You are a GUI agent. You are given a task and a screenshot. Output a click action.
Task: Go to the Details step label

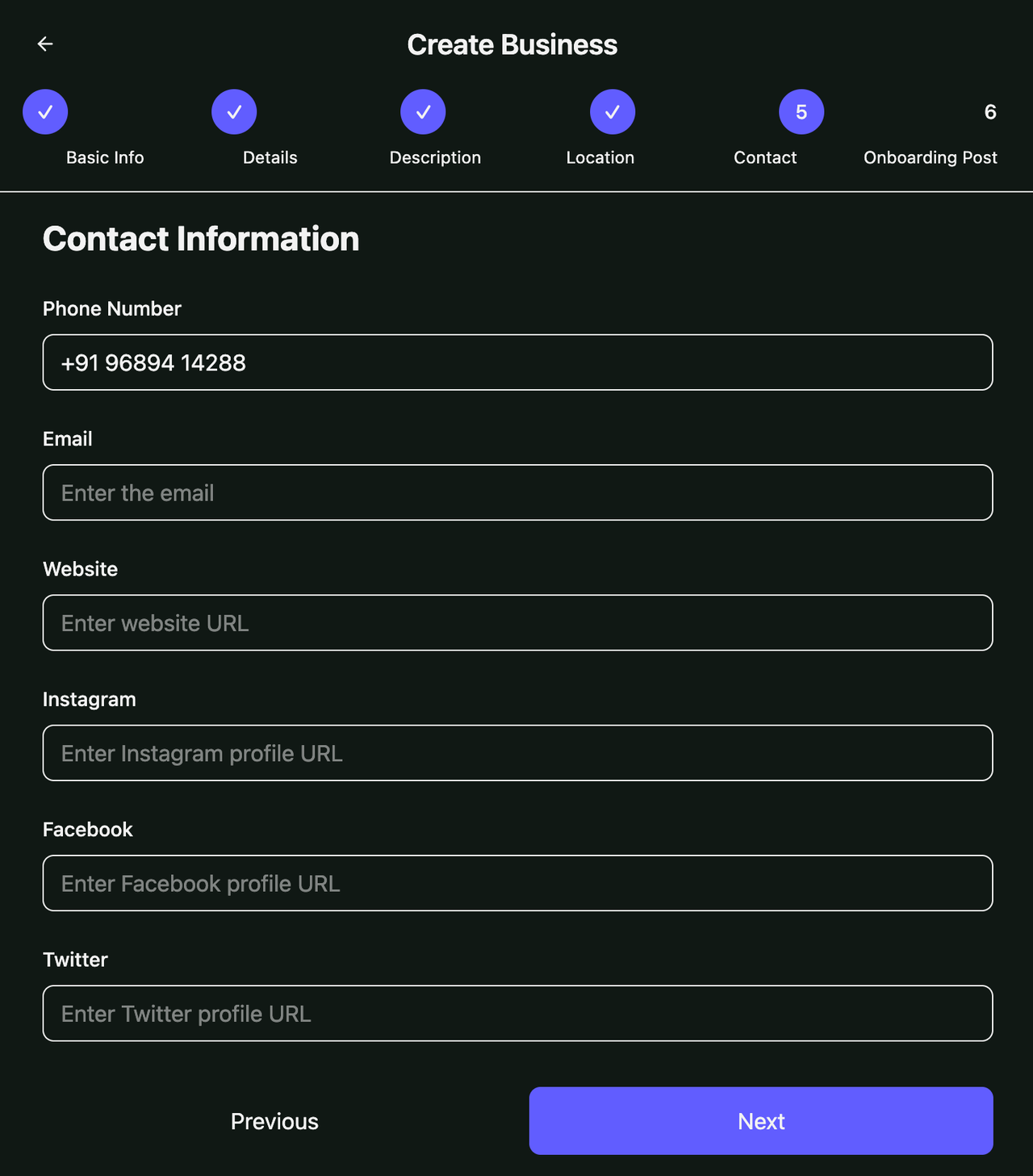270,158
